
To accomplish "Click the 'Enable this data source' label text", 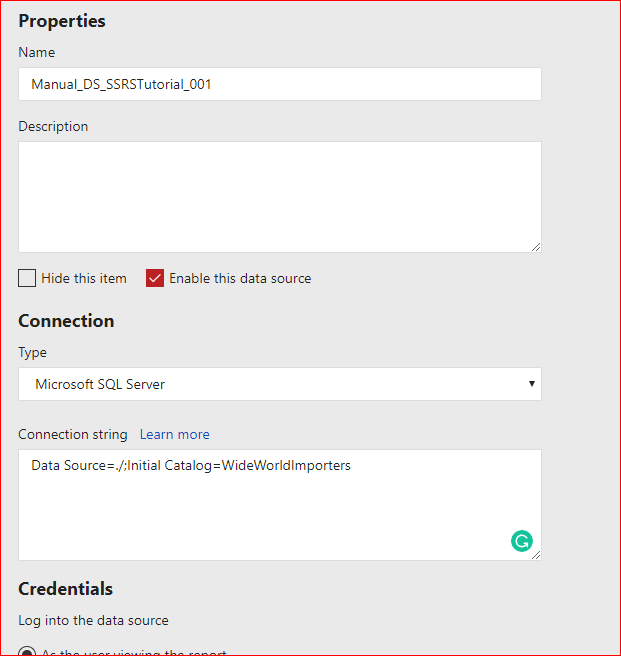I will click(x=240, y=278).
